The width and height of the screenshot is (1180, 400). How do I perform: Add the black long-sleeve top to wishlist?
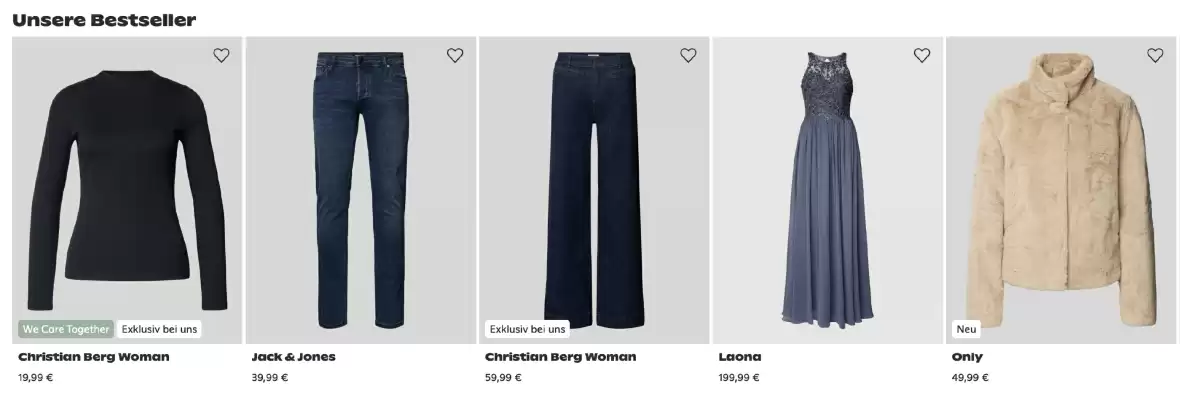click(221, 55)
